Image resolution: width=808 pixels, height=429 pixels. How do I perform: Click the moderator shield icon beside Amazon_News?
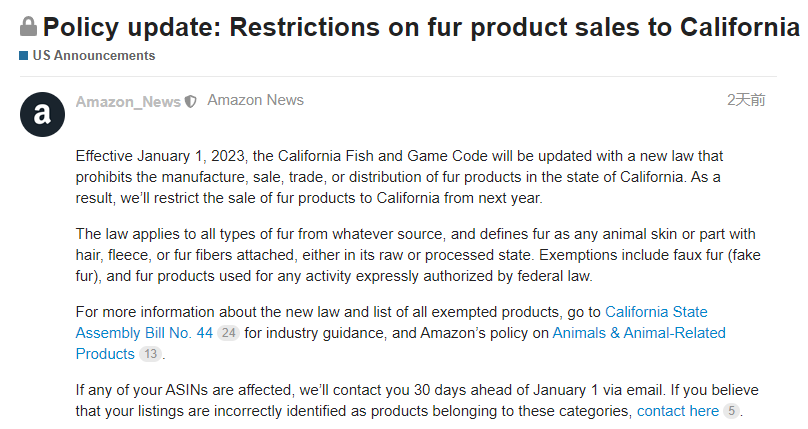(191, 102)
